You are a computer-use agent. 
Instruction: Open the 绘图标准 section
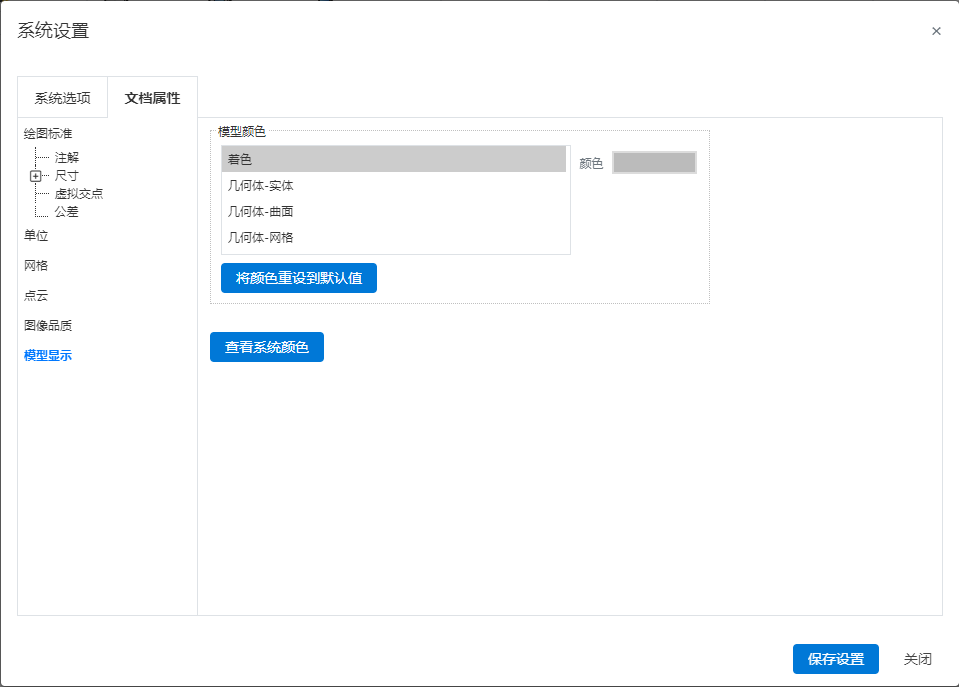[48, 133]
